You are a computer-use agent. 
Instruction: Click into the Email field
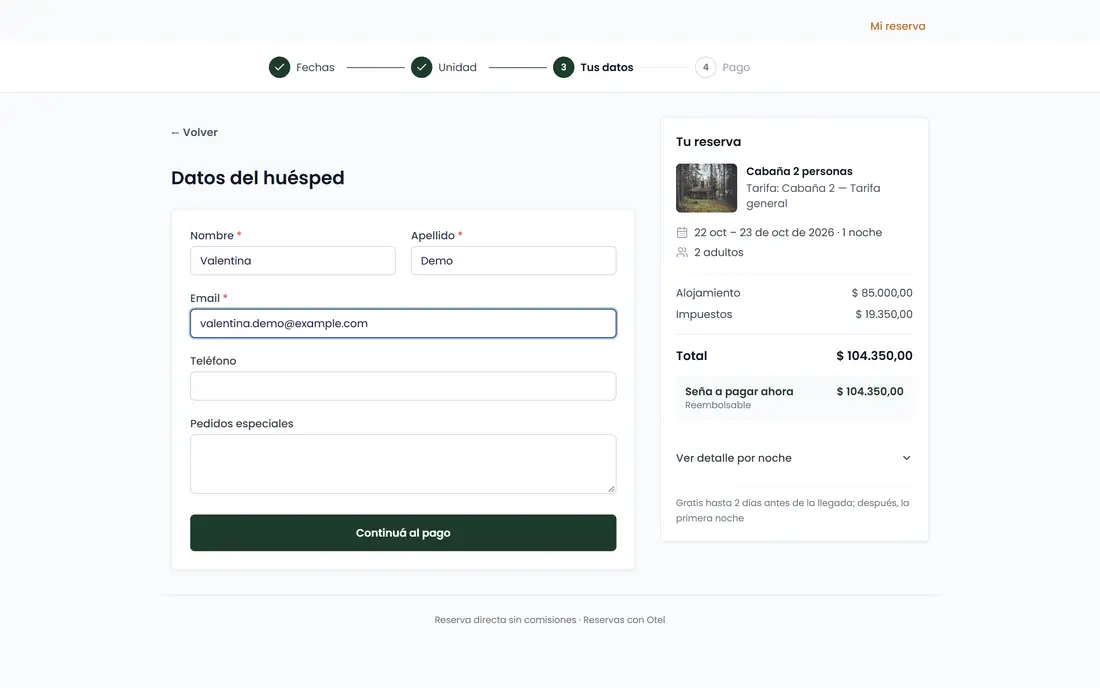[x=403, y=323]
